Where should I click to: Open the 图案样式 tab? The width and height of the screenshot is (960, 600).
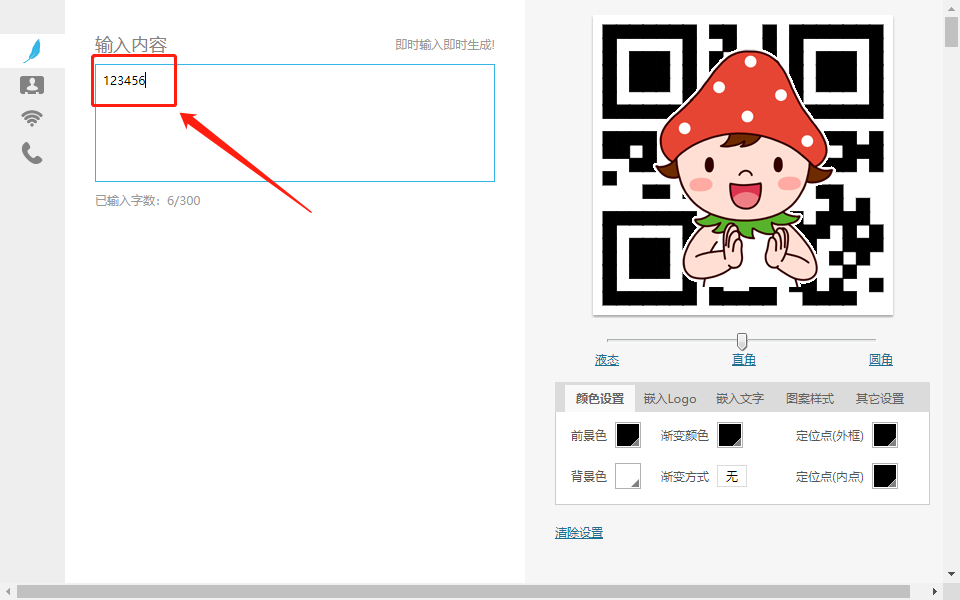coord(810,398)
